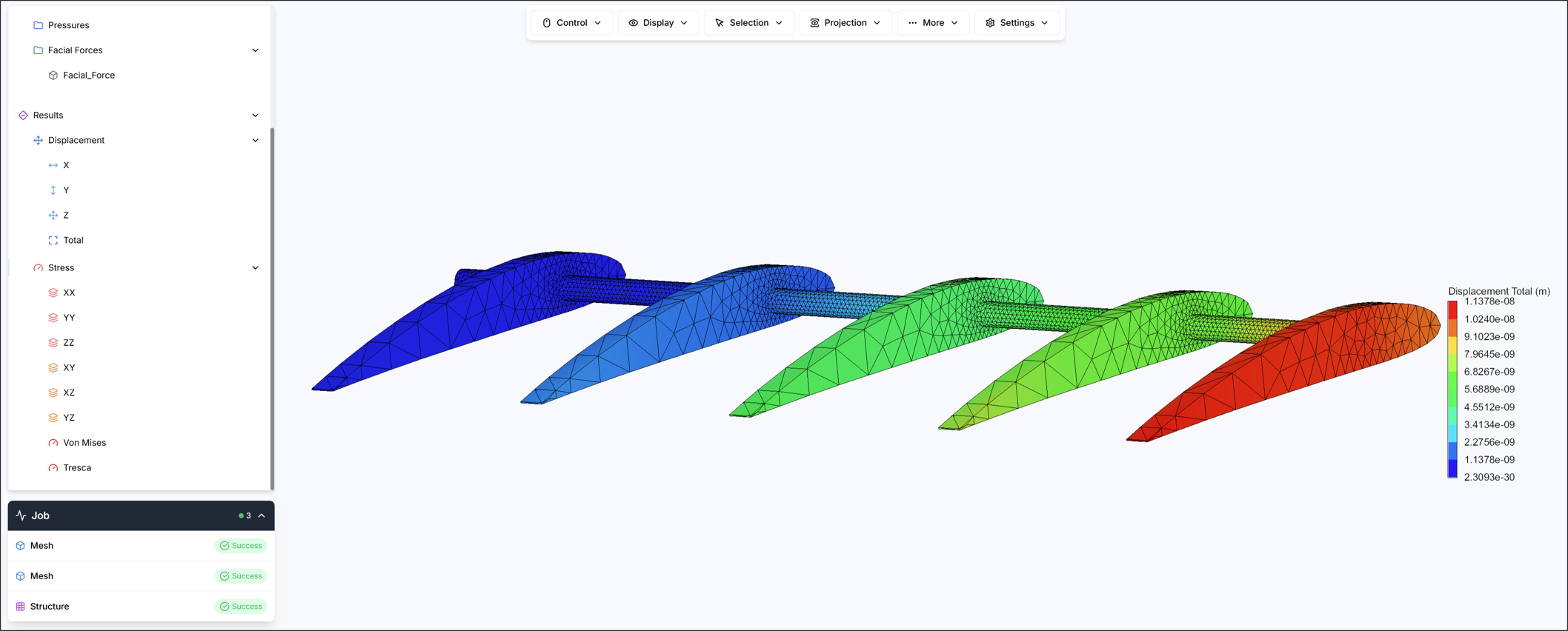
Task: Click the Total displacement bracket icon
Action: point(53,241)
